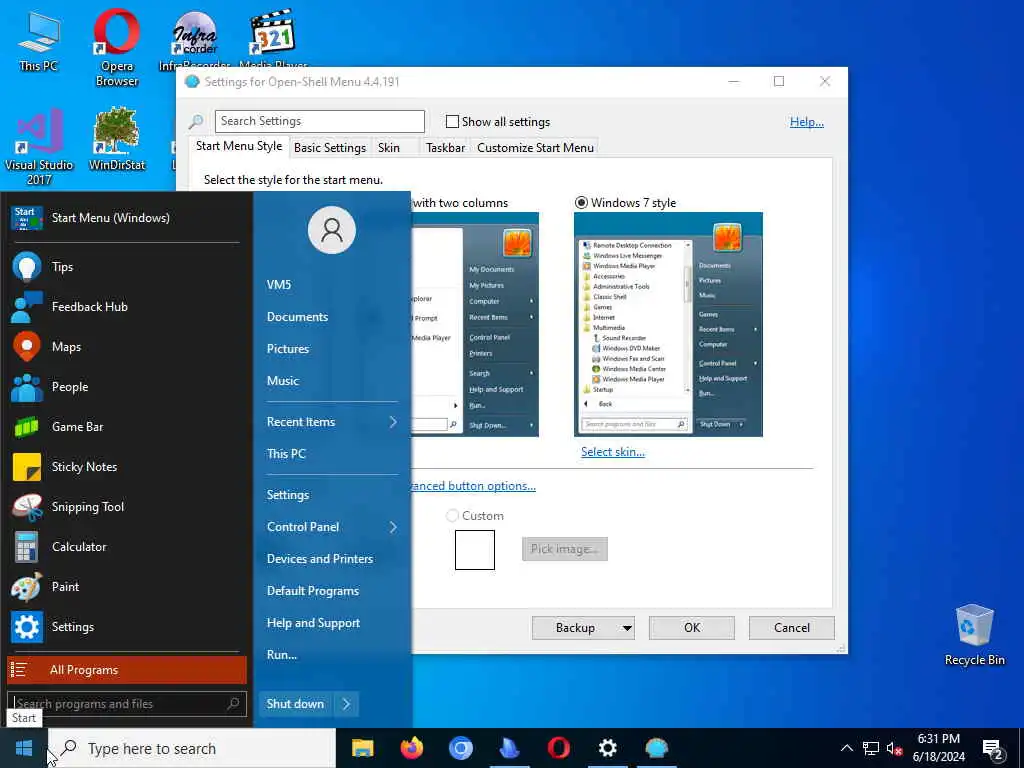The image size is (1024, 768).
Task: Expand the Shut down options arrow
Action: tap(346, 704)
